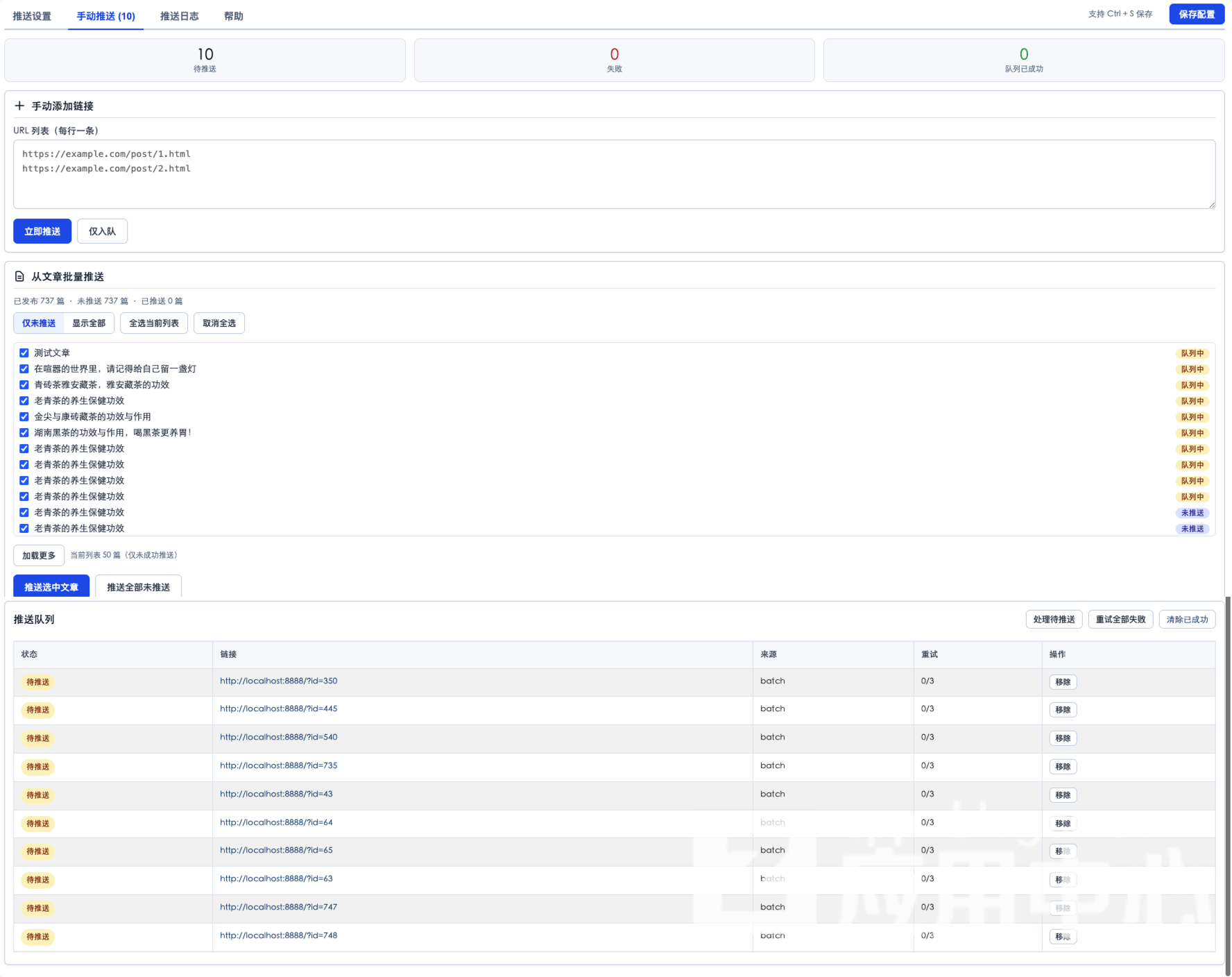Click the 待推送 count card
The image size is (1232, 977).
tap(205, 60)
